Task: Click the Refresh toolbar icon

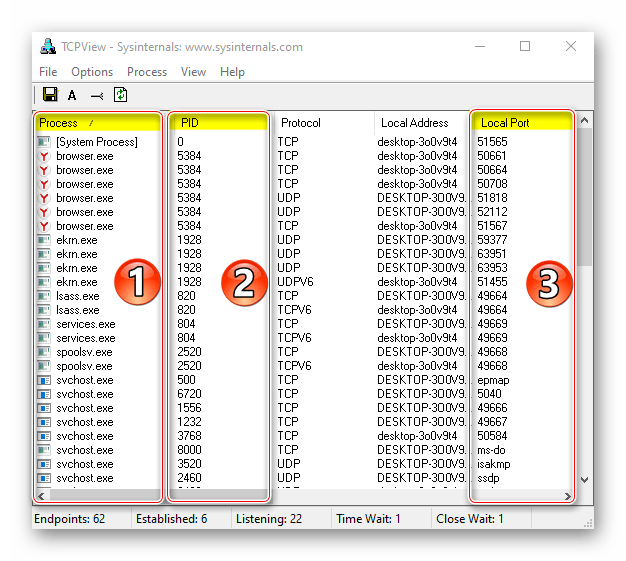Action: coord(121,95)
